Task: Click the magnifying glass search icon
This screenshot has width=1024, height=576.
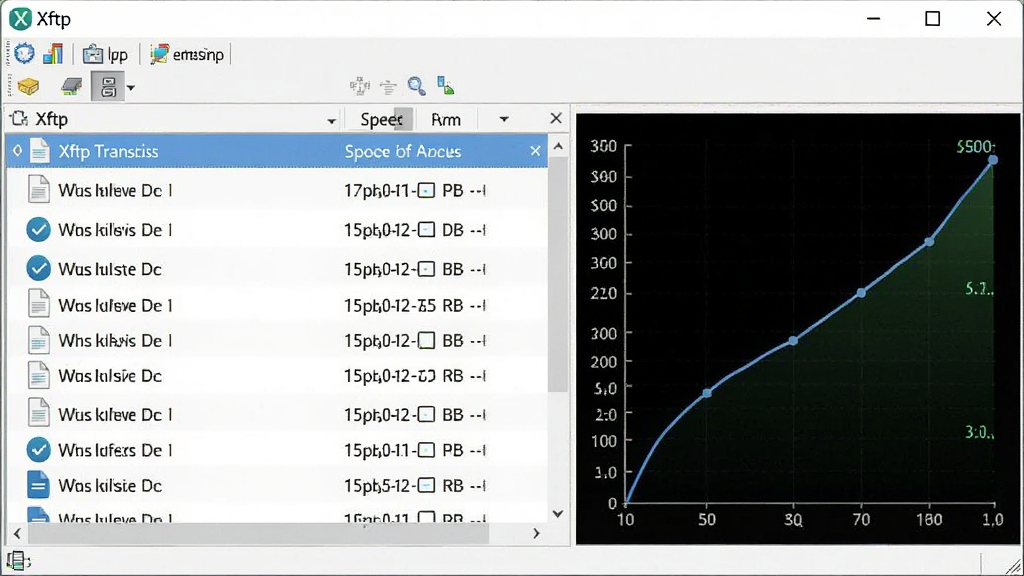Action: 417,86
